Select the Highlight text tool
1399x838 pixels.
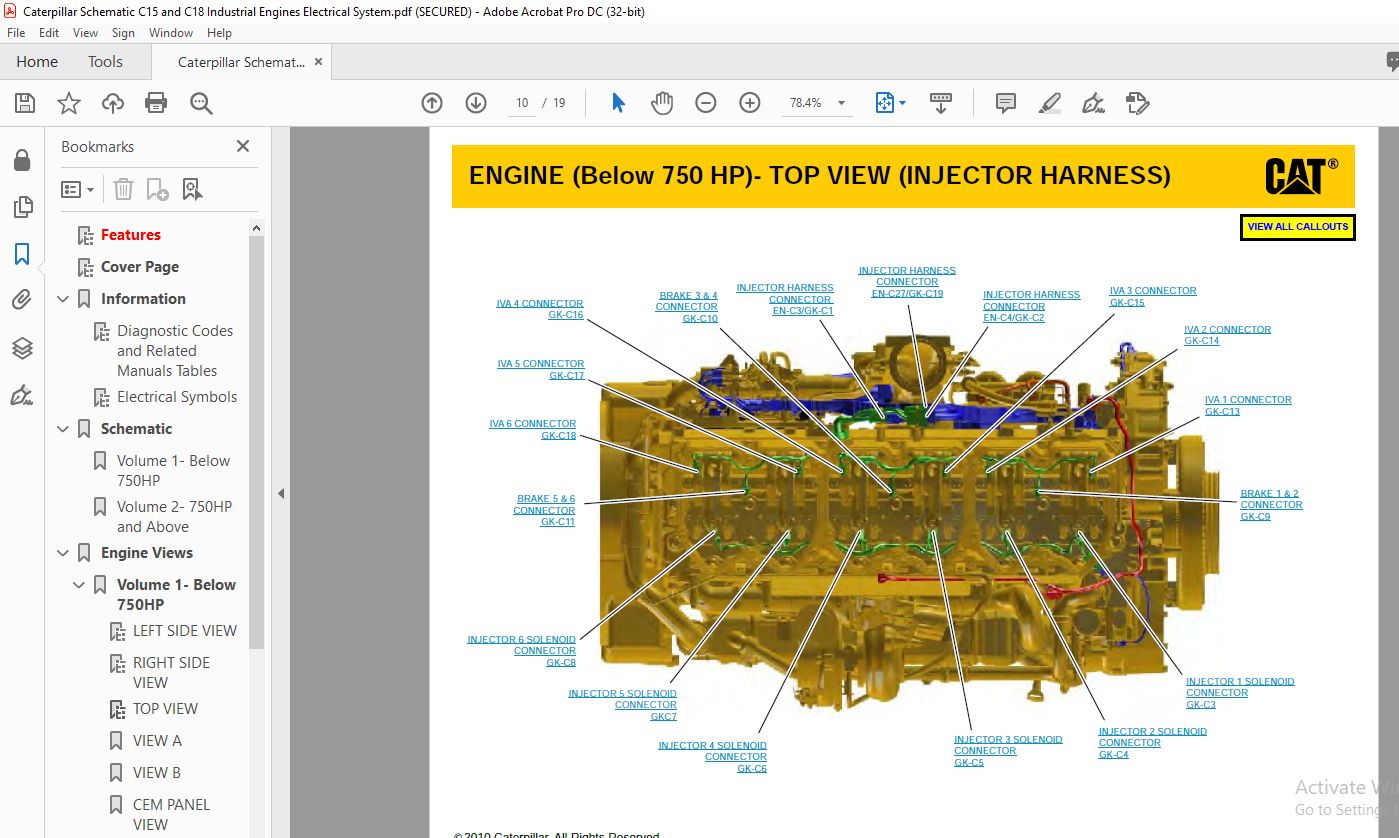(x=1049, y=103)
